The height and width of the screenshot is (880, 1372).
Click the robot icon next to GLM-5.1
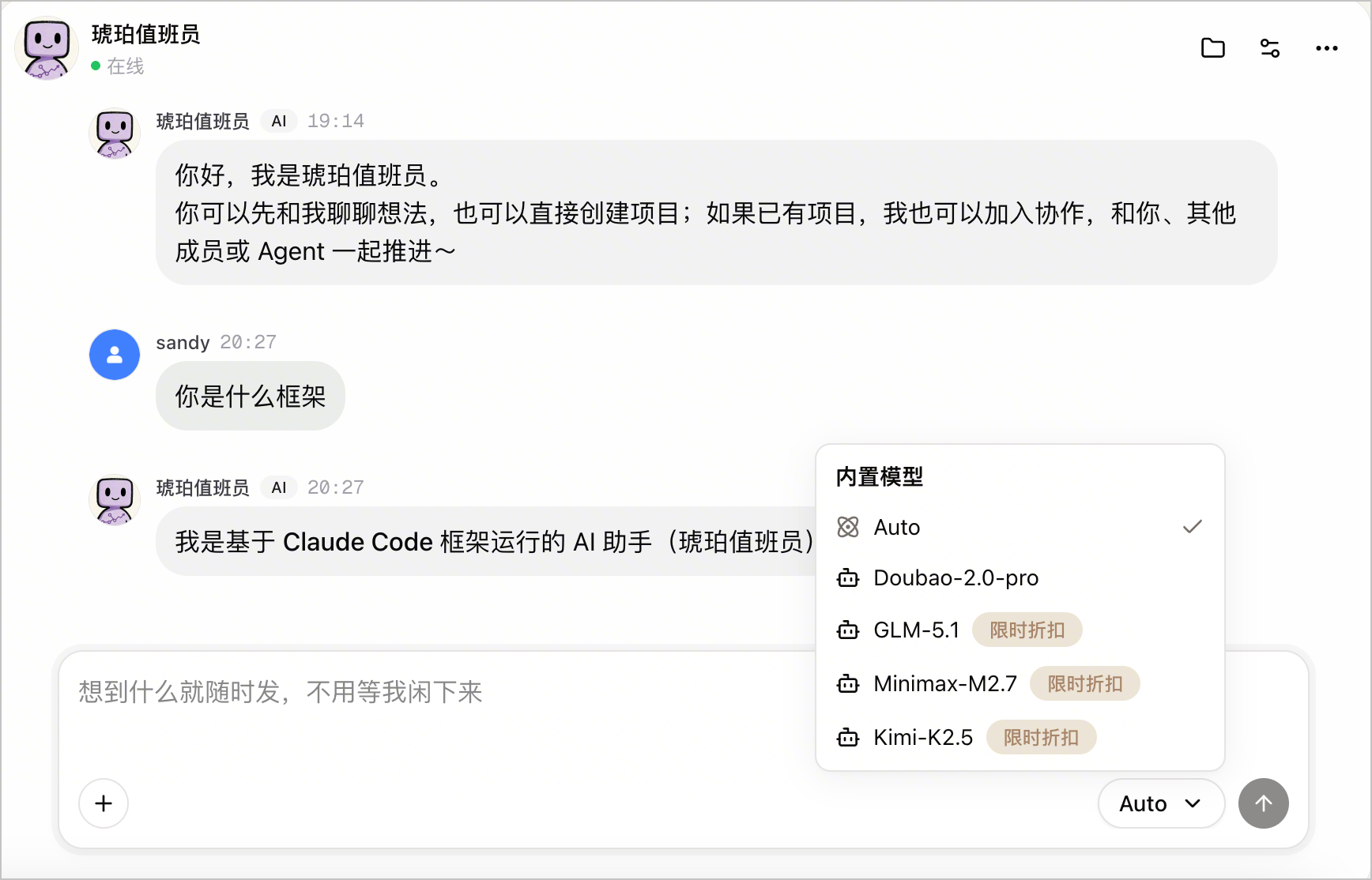click(x=848, y=630)
